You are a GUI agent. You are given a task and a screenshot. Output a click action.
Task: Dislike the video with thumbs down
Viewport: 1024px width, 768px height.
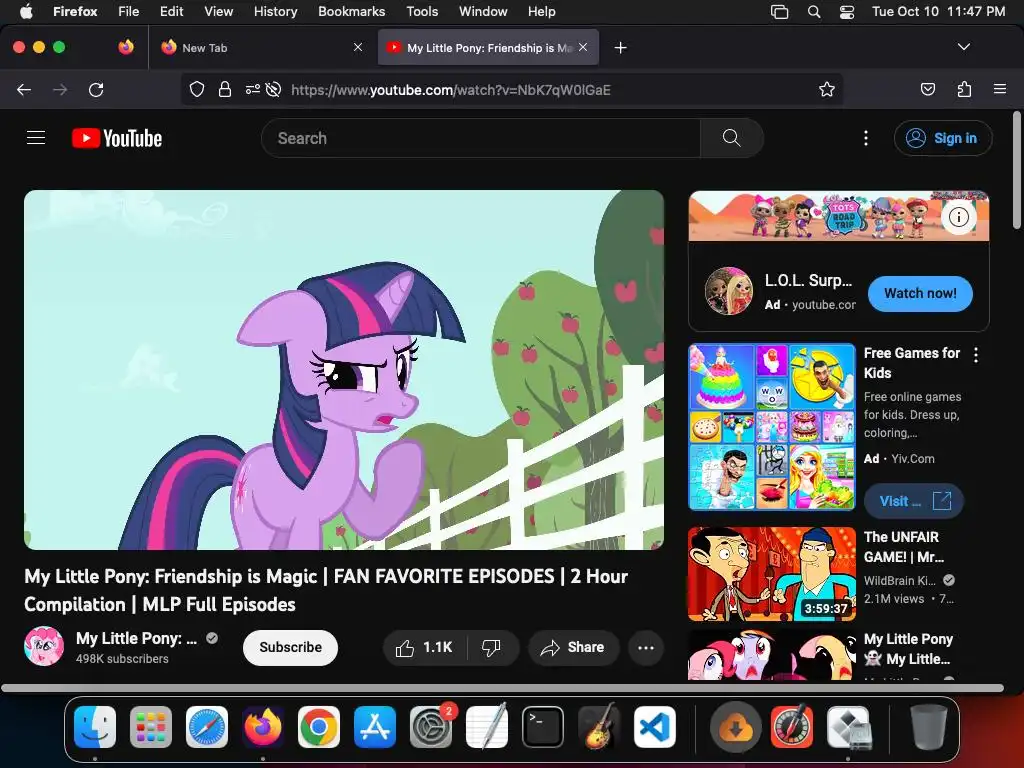[x=492, y=647]
